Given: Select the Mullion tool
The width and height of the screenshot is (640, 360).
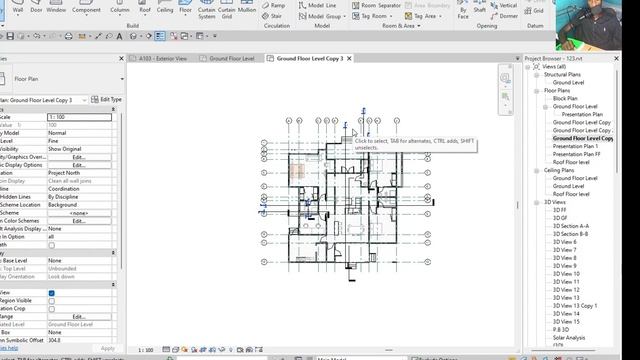Looking at the screenshot, I should [x=247, y=7].
